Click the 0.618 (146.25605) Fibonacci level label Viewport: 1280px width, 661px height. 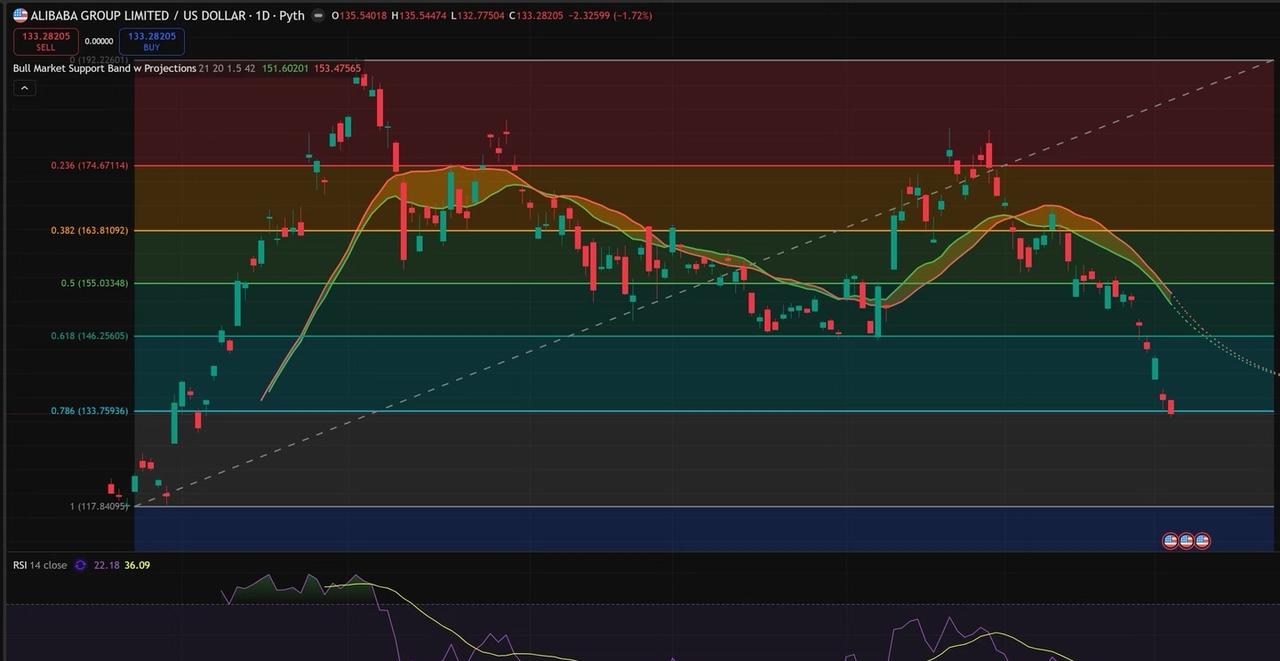click(x=89, y=336)
